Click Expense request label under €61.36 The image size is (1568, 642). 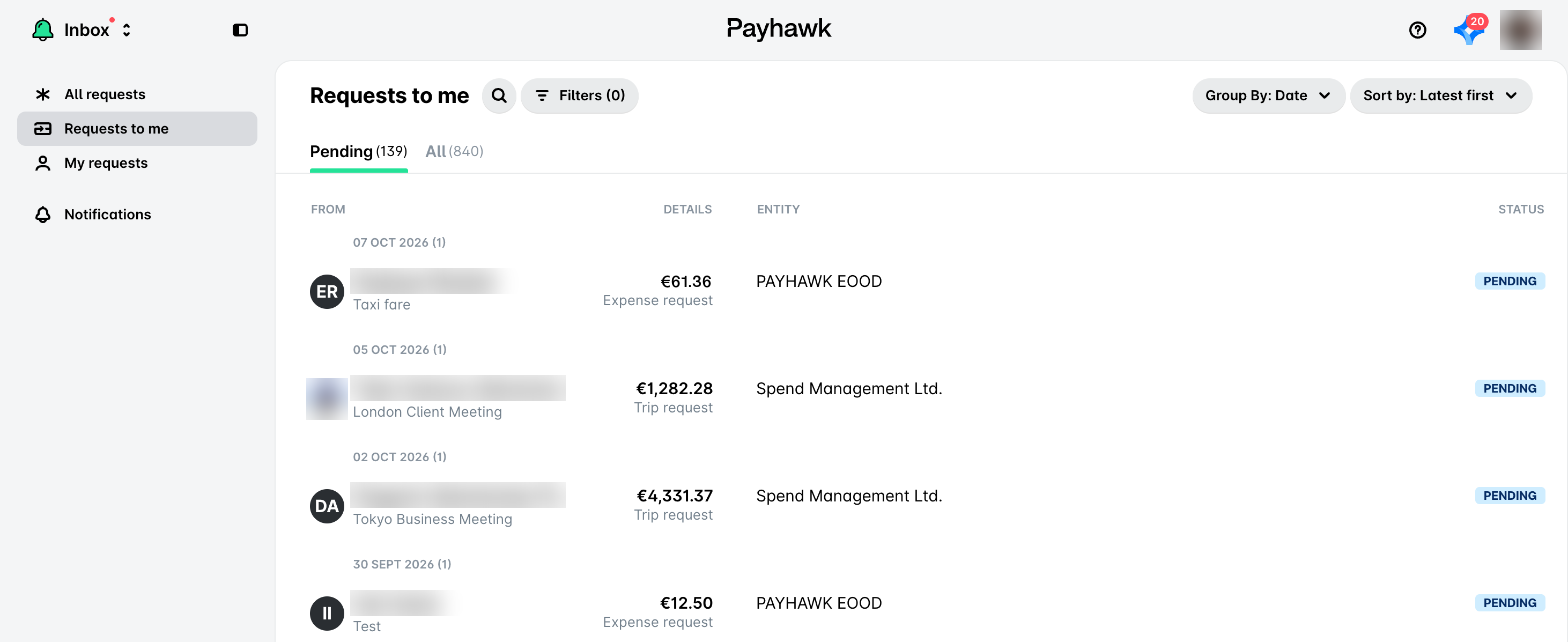pyautogui.click(x=658, y=301)
